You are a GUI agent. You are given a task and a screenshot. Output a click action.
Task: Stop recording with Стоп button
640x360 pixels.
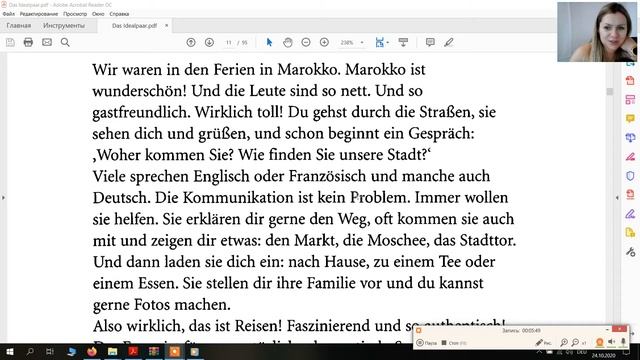[x=453, y=343]
